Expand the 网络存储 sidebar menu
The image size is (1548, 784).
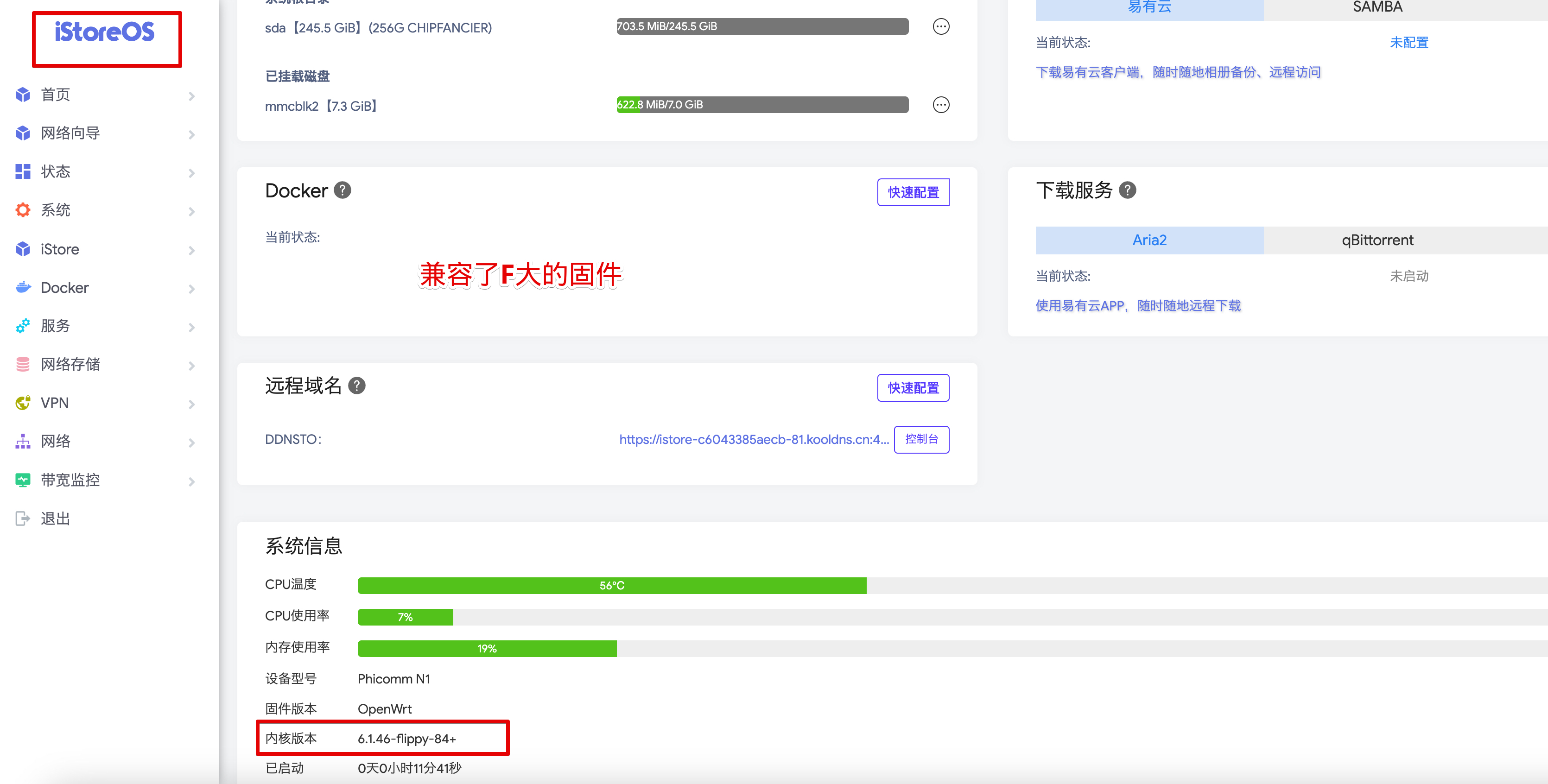click(192, 365)
